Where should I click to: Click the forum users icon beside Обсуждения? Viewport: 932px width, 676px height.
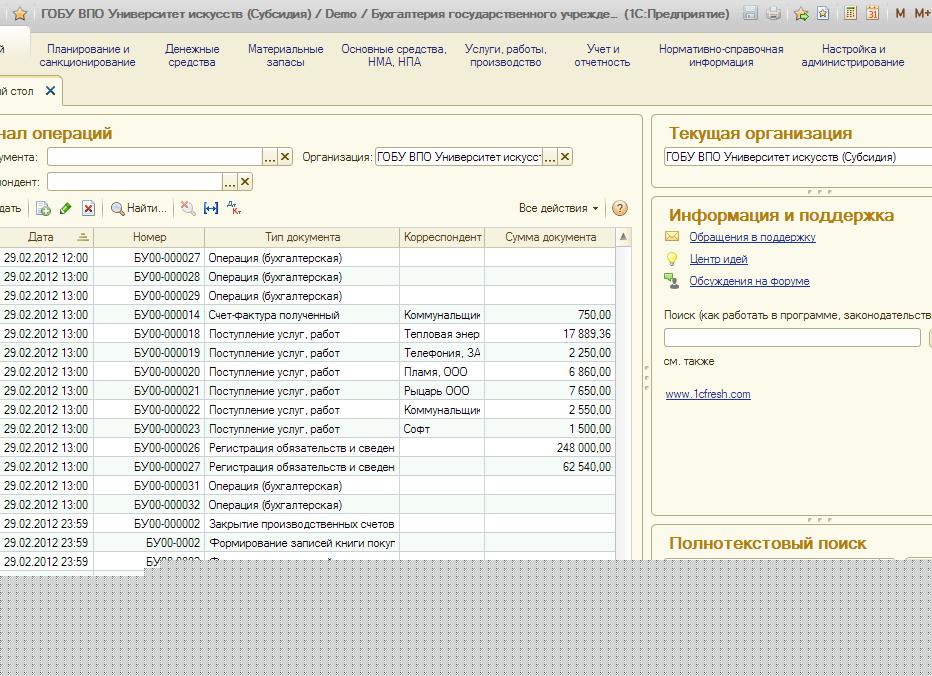[672, 281]
